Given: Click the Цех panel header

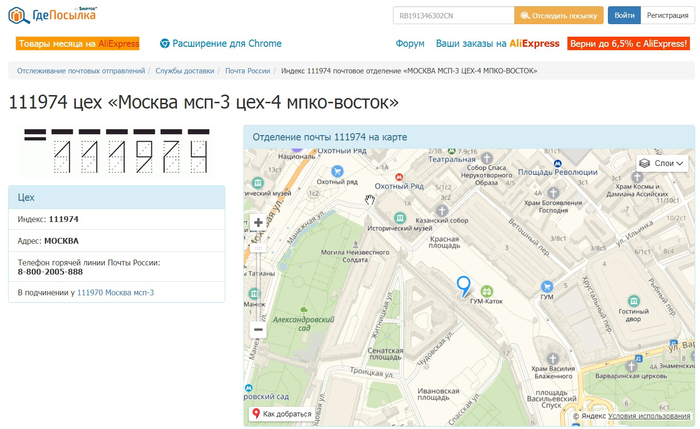Looking at the screenshot, I should pos(117,197).
